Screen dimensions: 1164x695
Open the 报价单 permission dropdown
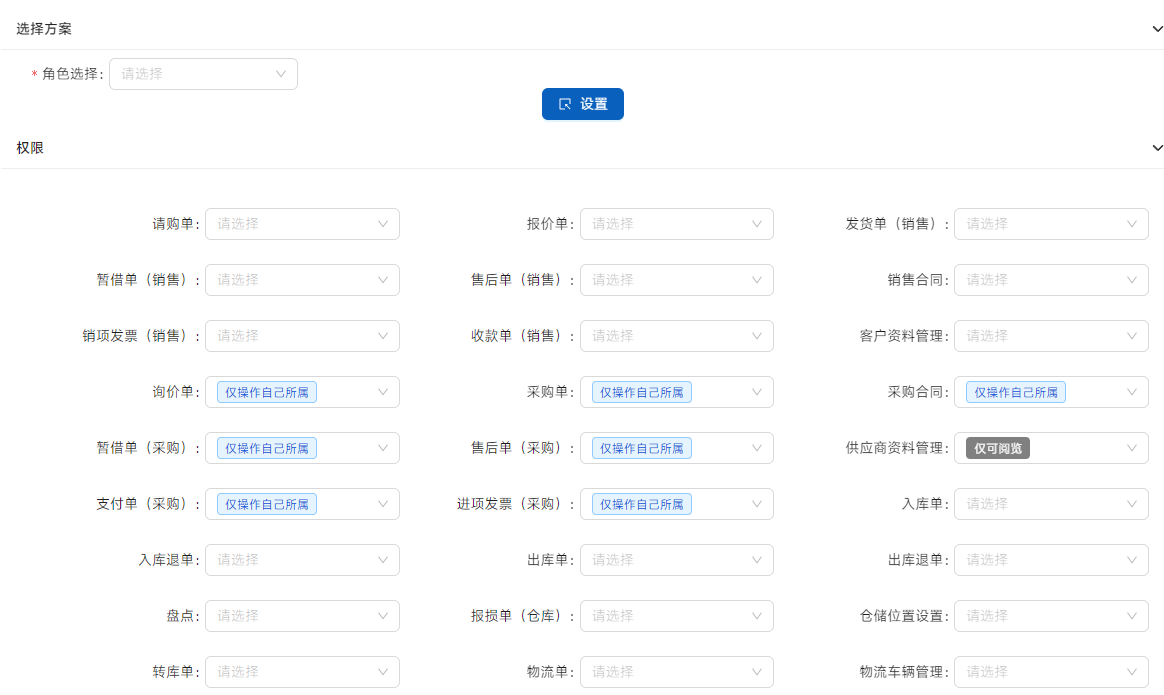click(676, 224)
